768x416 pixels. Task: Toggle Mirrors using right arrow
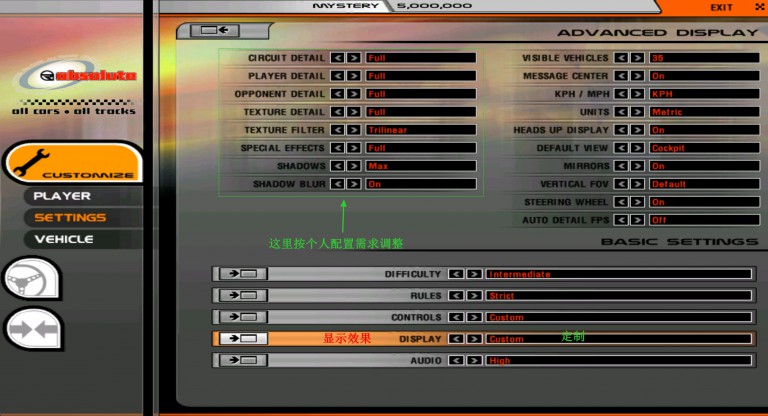coord(637,166)
